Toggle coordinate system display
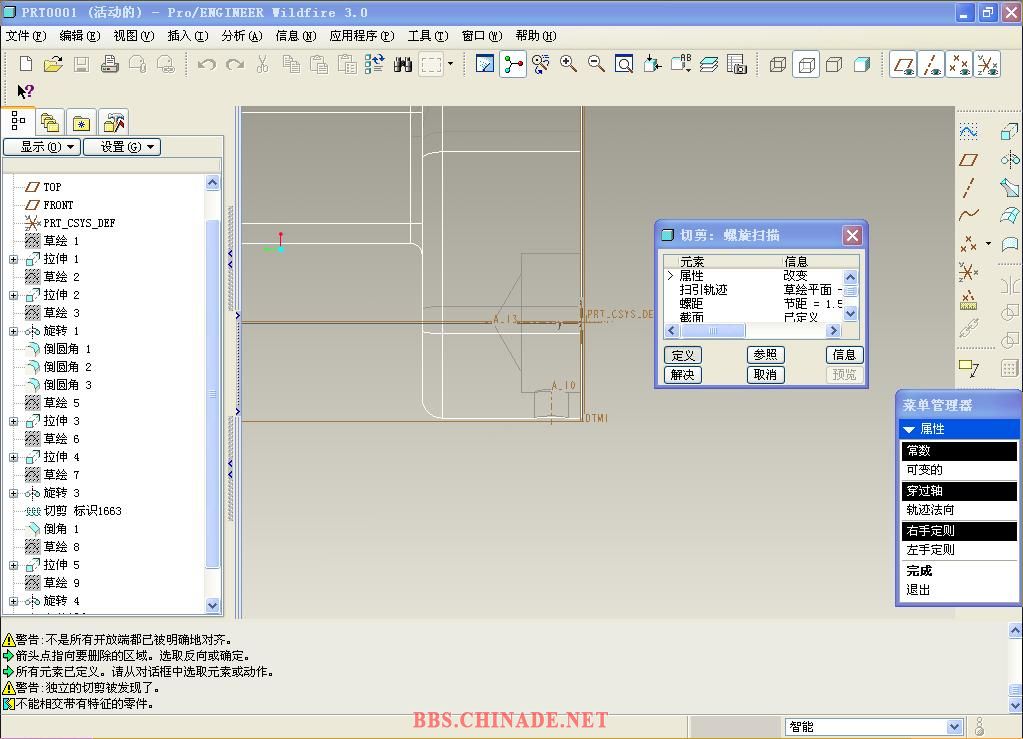 click(x=987, y=65)
